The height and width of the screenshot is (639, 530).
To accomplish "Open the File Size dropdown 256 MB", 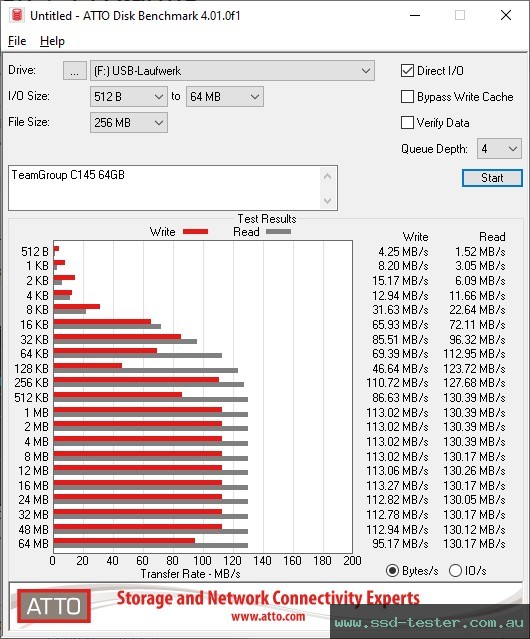I will (128, 123).
